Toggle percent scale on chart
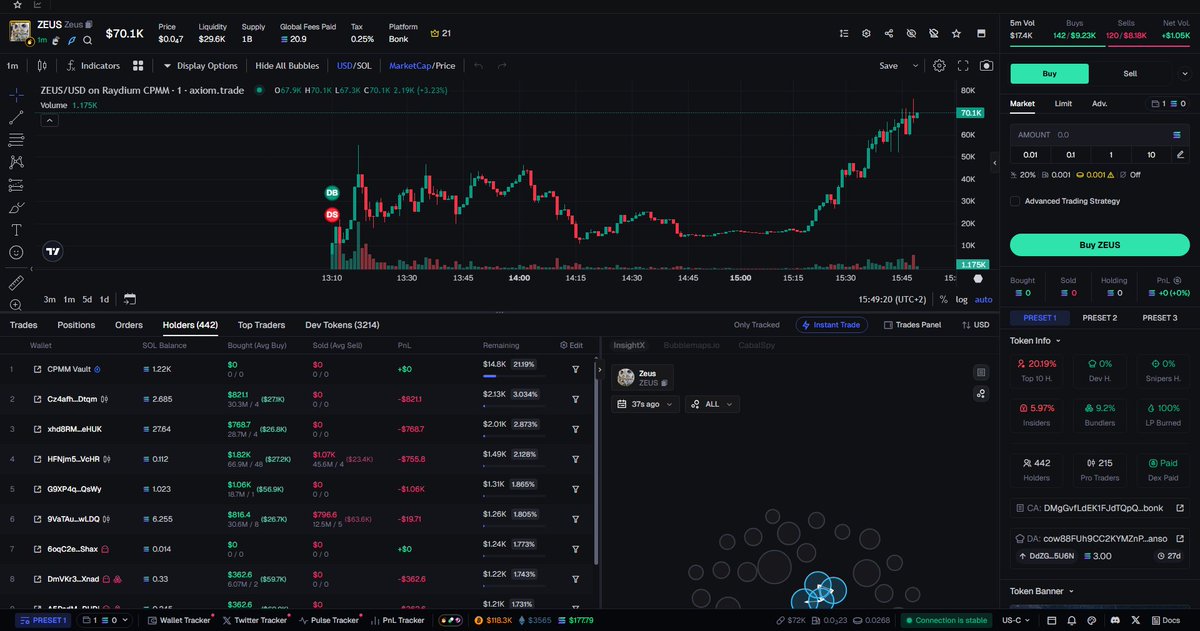The height and width of the screenshot is (631, 1200). click(x=943, y=299)
